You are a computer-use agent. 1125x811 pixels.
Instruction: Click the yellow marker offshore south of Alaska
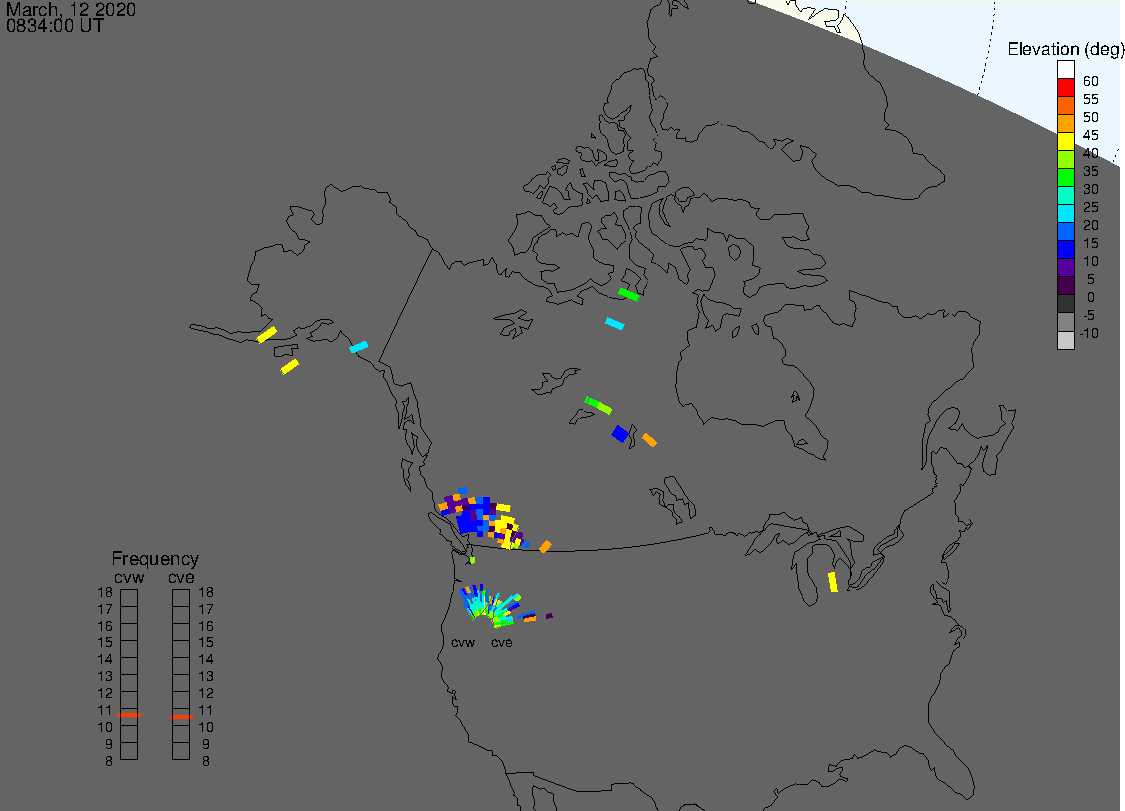pos(290,367)
